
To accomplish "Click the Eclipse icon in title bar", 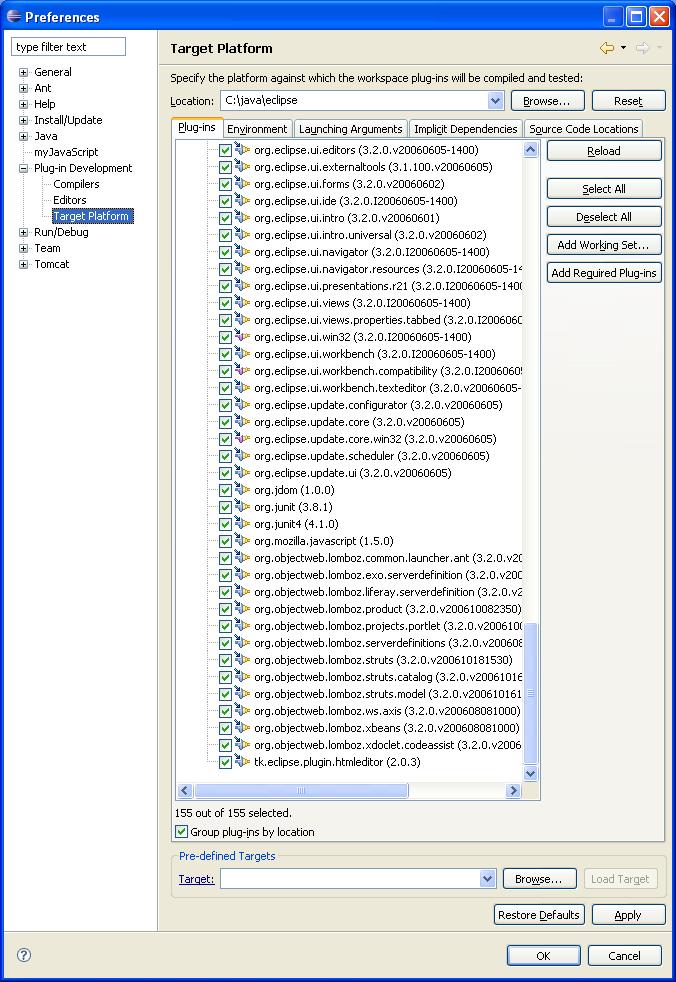I will pyautogui.click(x=14, y=16).
